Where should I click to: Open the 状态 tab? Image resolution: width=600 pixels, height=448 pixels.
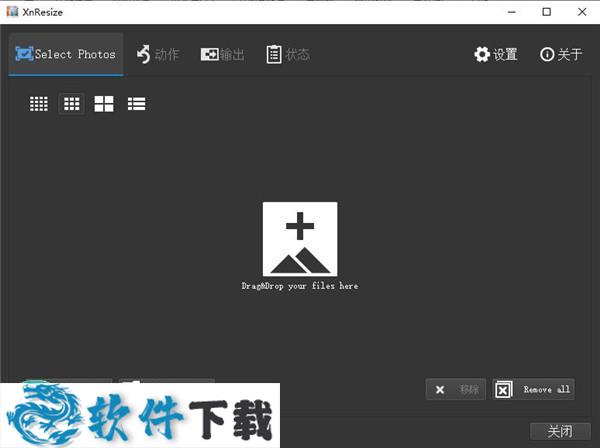pyautogui.click(x=288, y=54)
